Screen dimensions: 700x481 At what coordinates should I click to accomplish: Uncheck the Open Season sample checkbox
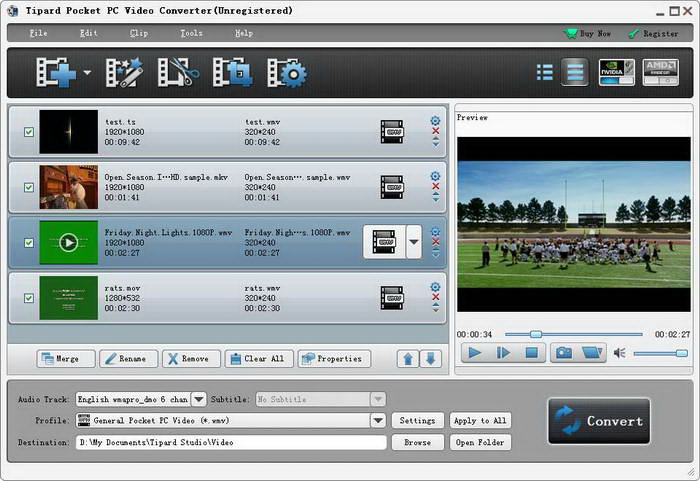29,187
